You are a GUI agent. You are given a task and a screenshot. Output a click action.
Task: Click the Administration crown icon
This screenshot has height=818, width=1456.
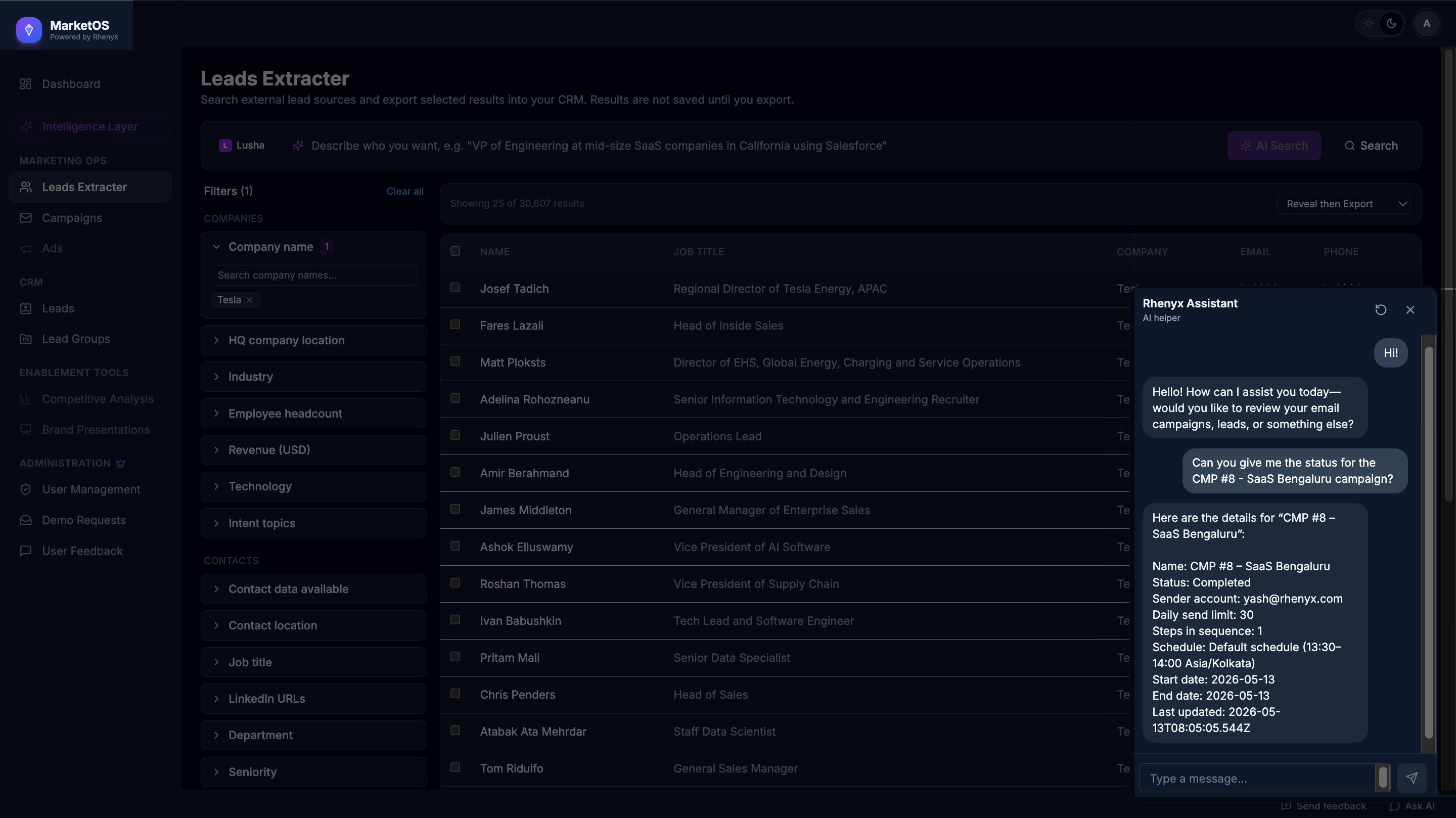pyautogui.click(x=120, y=463)
